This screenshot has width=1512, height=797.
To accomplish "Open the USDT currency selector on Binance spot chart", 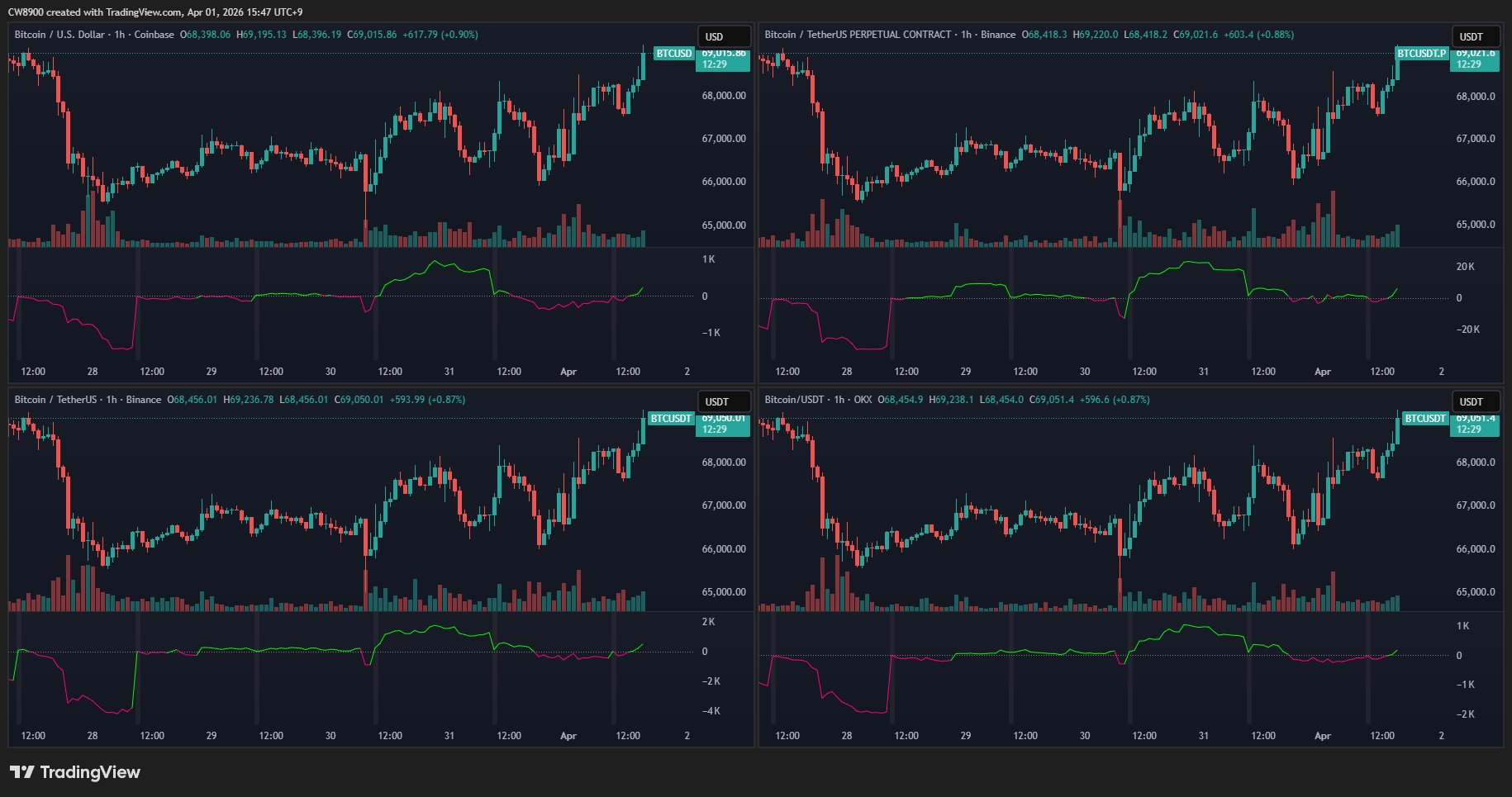I will tap(725, 402).
